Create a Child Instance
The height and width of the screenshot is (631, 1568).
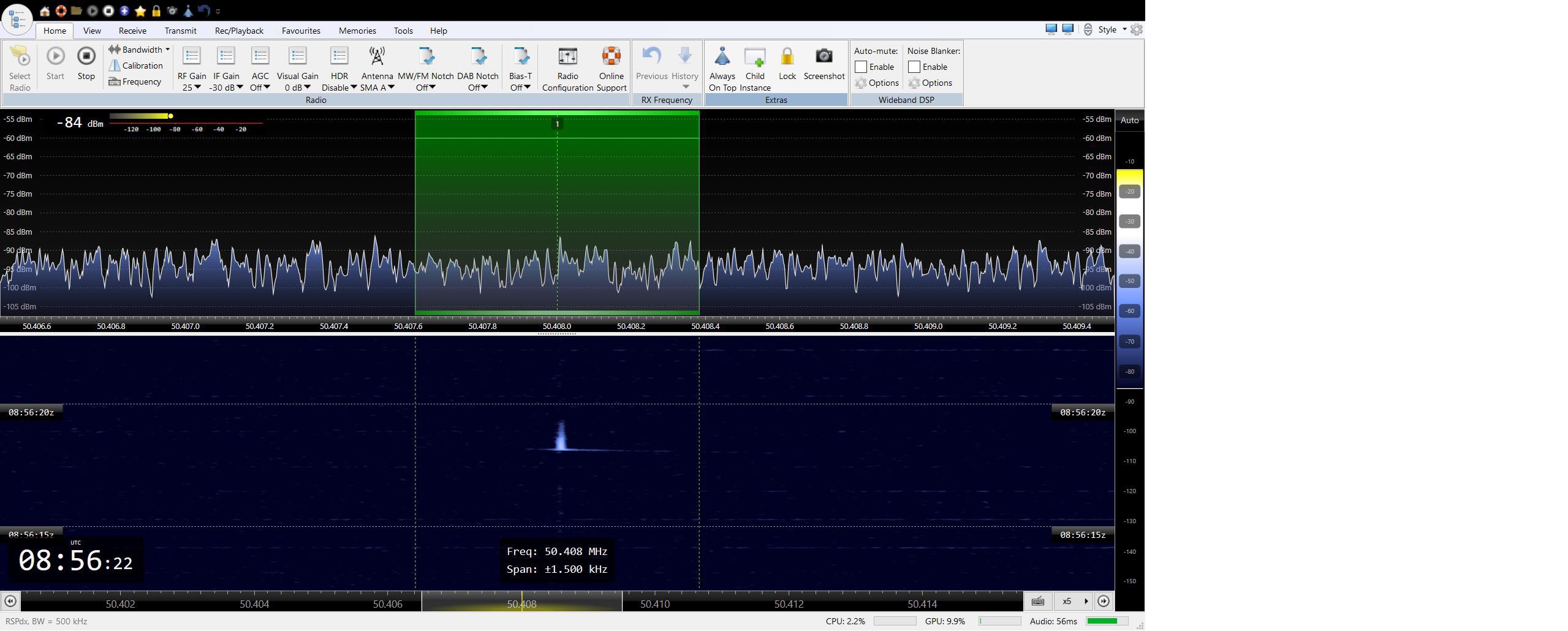pyautogui.click(x=754, y=57)
